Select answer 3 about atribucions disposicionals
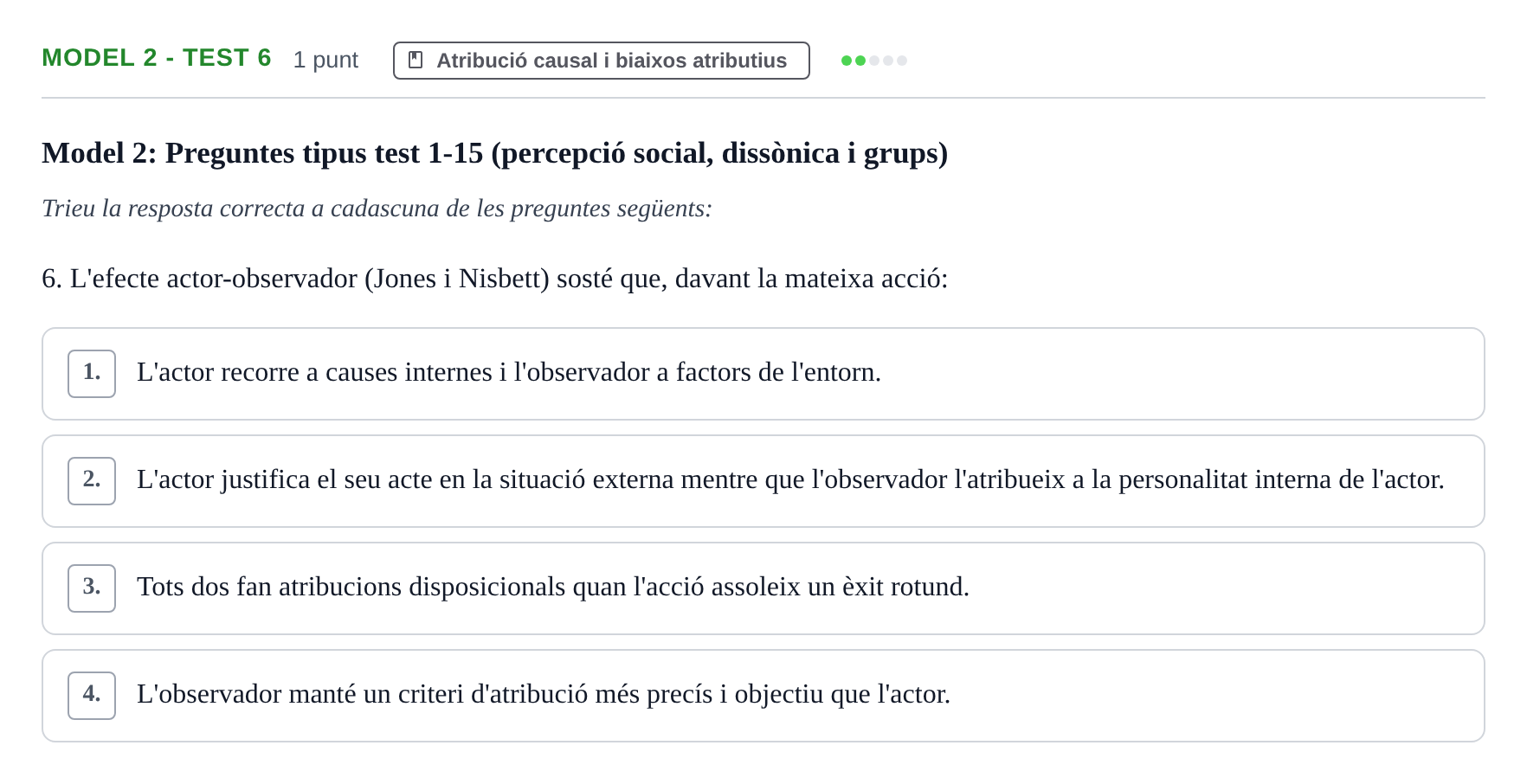 pyautogui.click(x=763, y=588)
